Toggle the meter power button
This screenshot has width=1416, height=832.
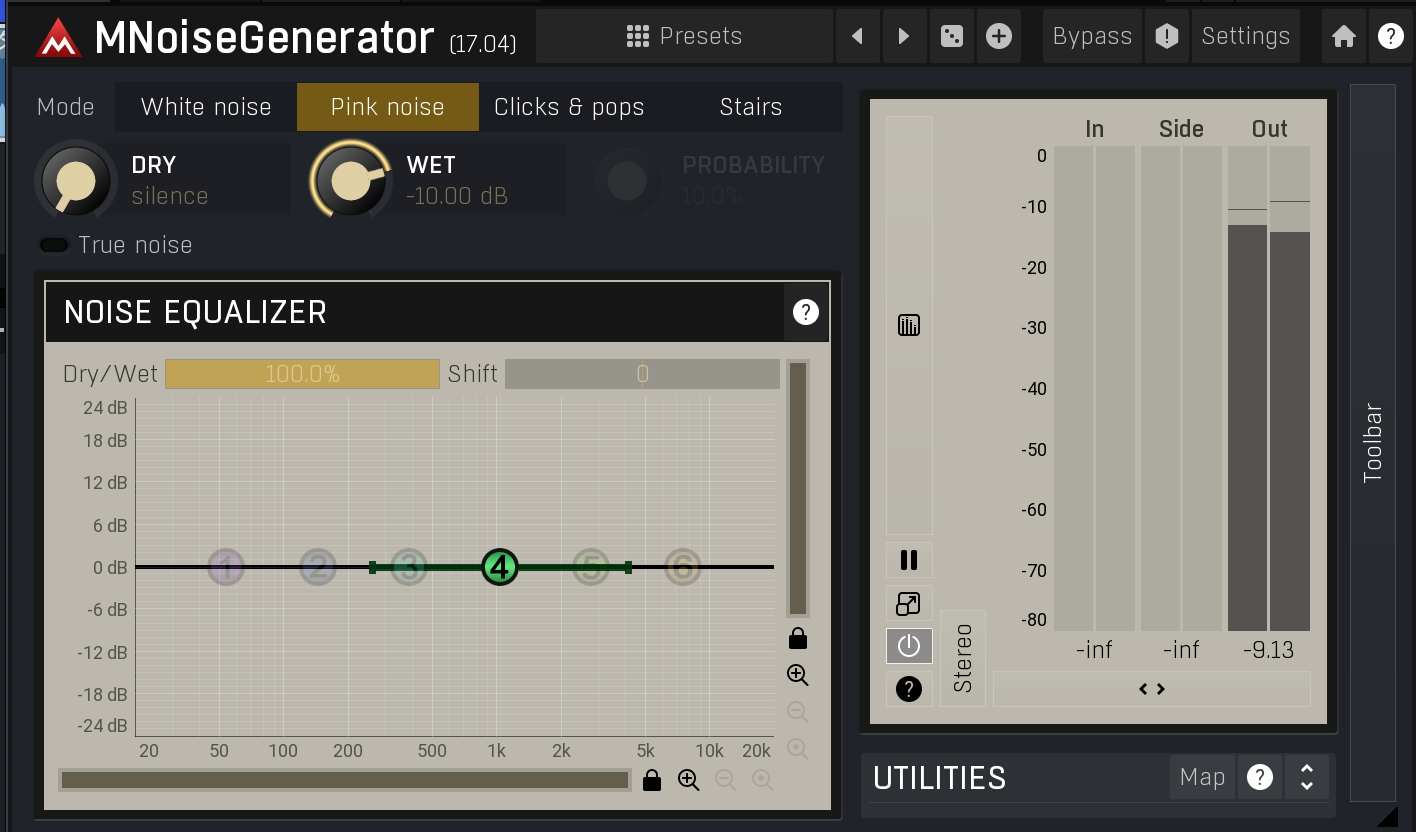click(x=909, y=646)
